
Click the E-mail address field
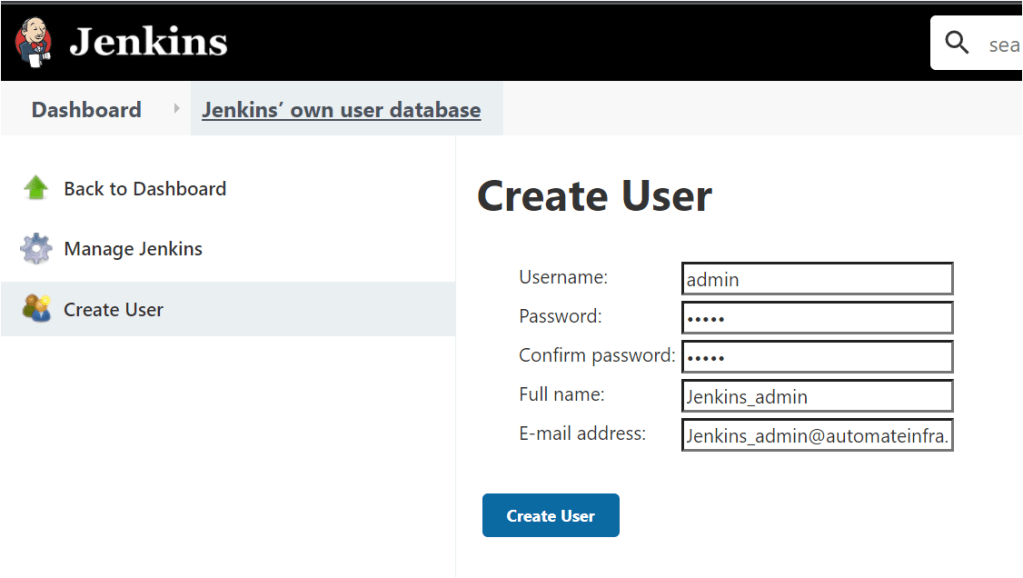(x=816, y=435)
